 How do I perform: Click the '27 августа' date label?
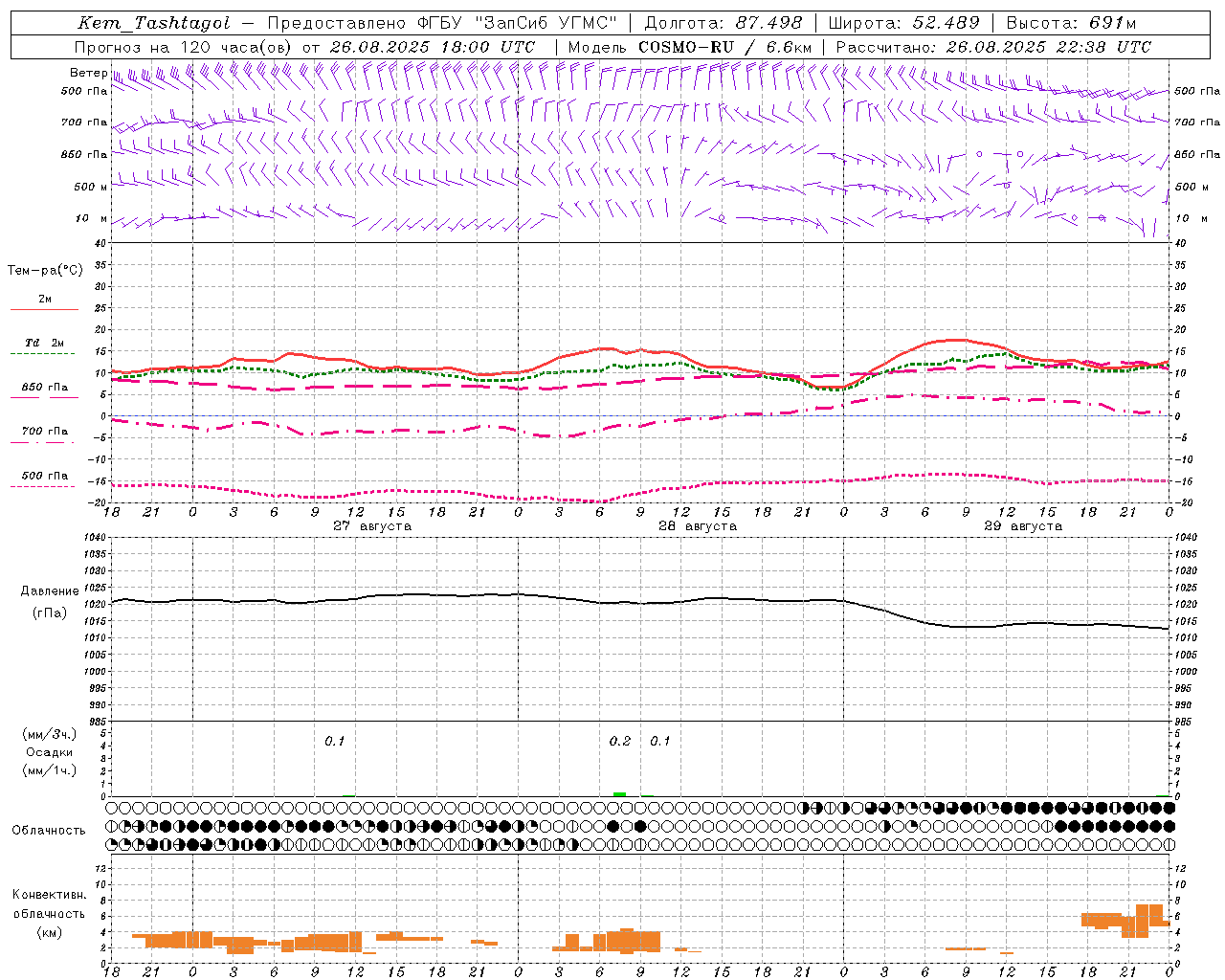[x=372, y=526]
